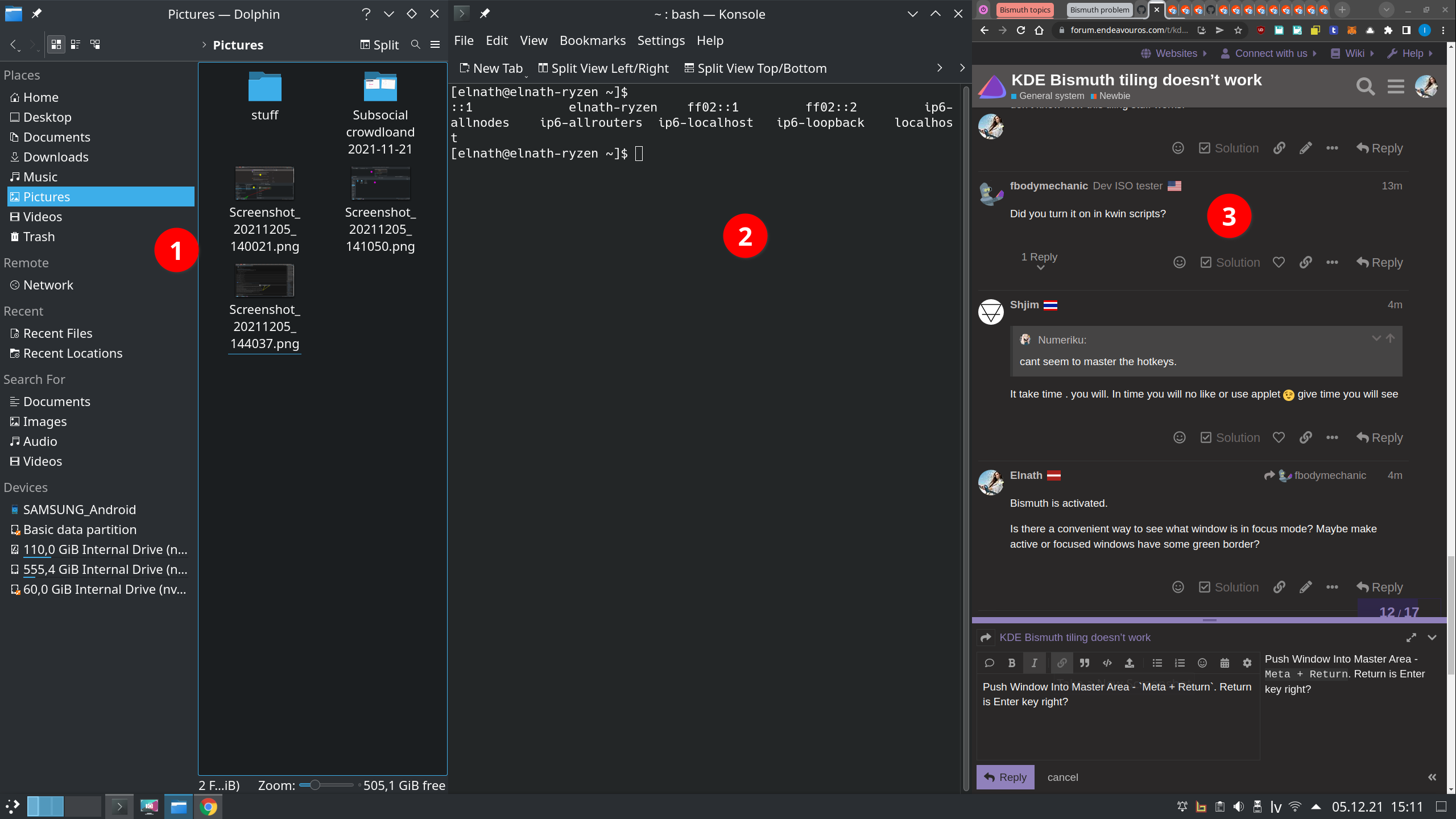Open emoji picker in composer toolbar
Viewport: 1456px width, 819px height.
pos(1202,663)
